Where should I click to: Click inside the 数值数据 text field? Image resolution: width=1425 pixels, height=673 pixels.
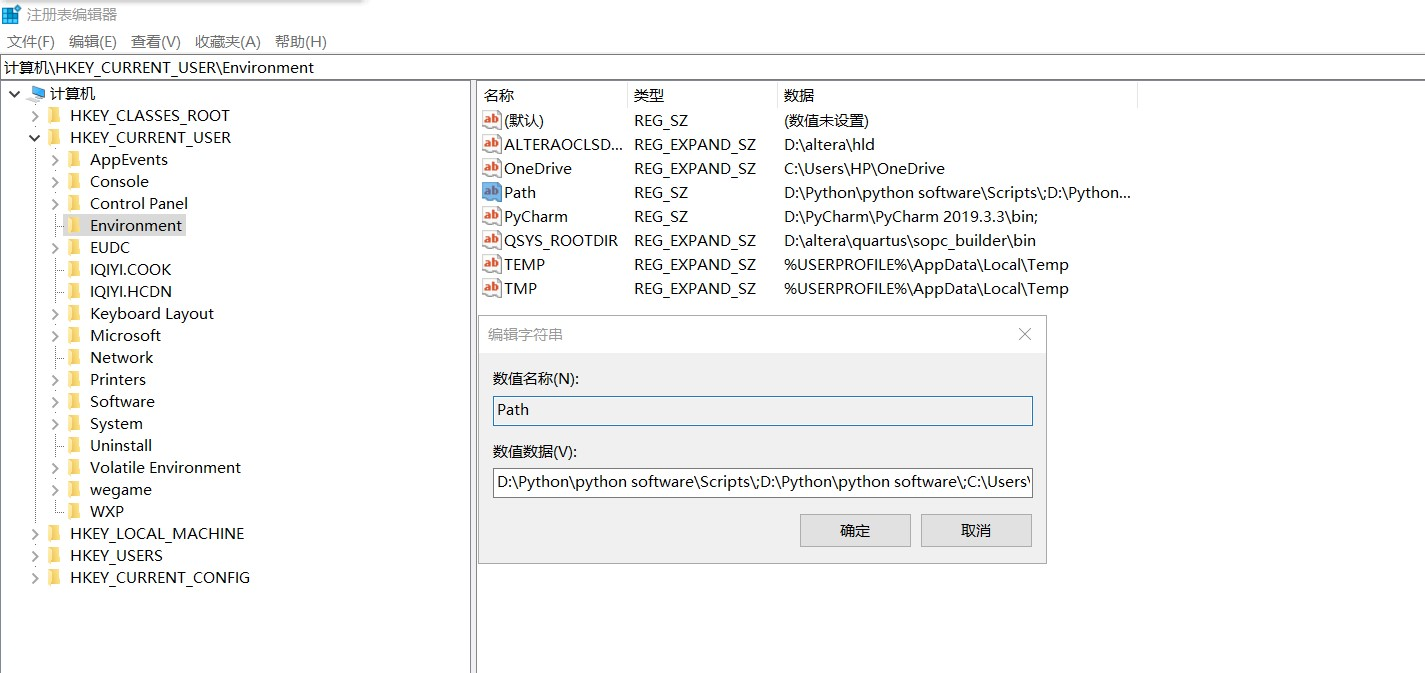tap(761, 481)
